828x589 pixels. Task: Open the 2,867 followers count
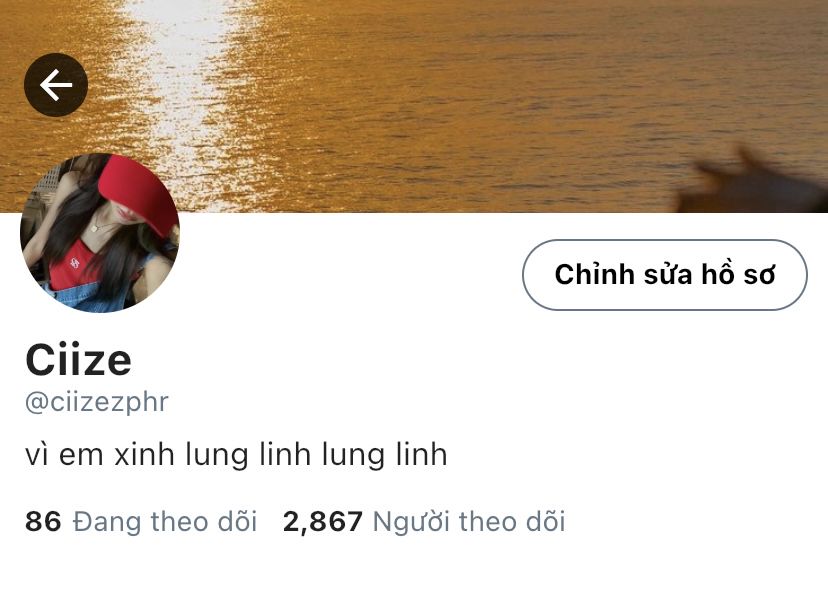pyautogui.click(x=323, y=521)
